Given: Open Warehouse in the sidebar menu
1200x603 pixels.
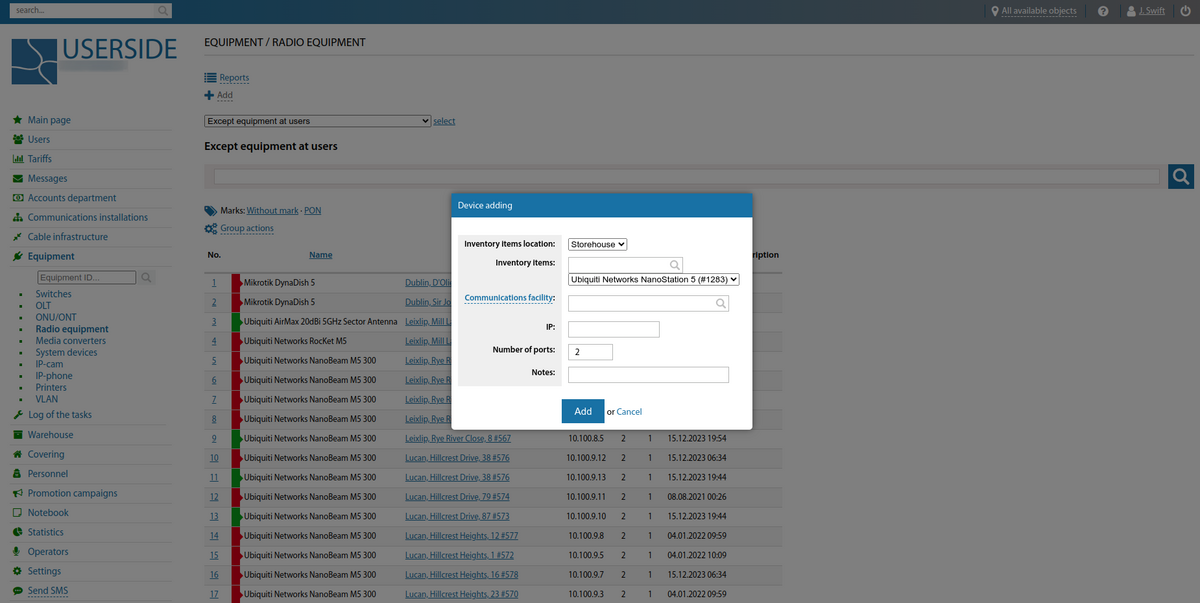Looking at the screenshot, I should click(x=50, y=435).
